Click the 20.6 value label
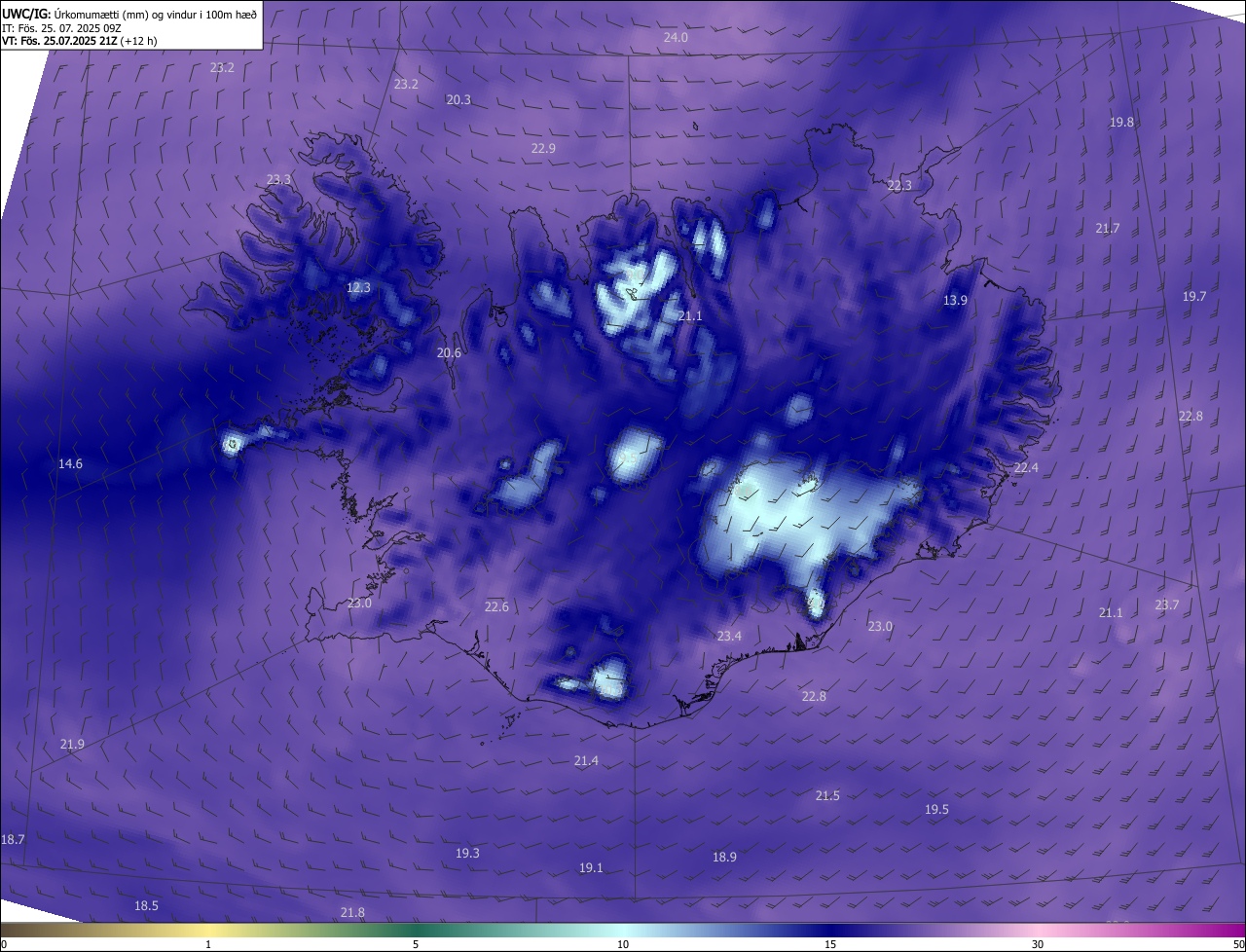 pos(449,352)
